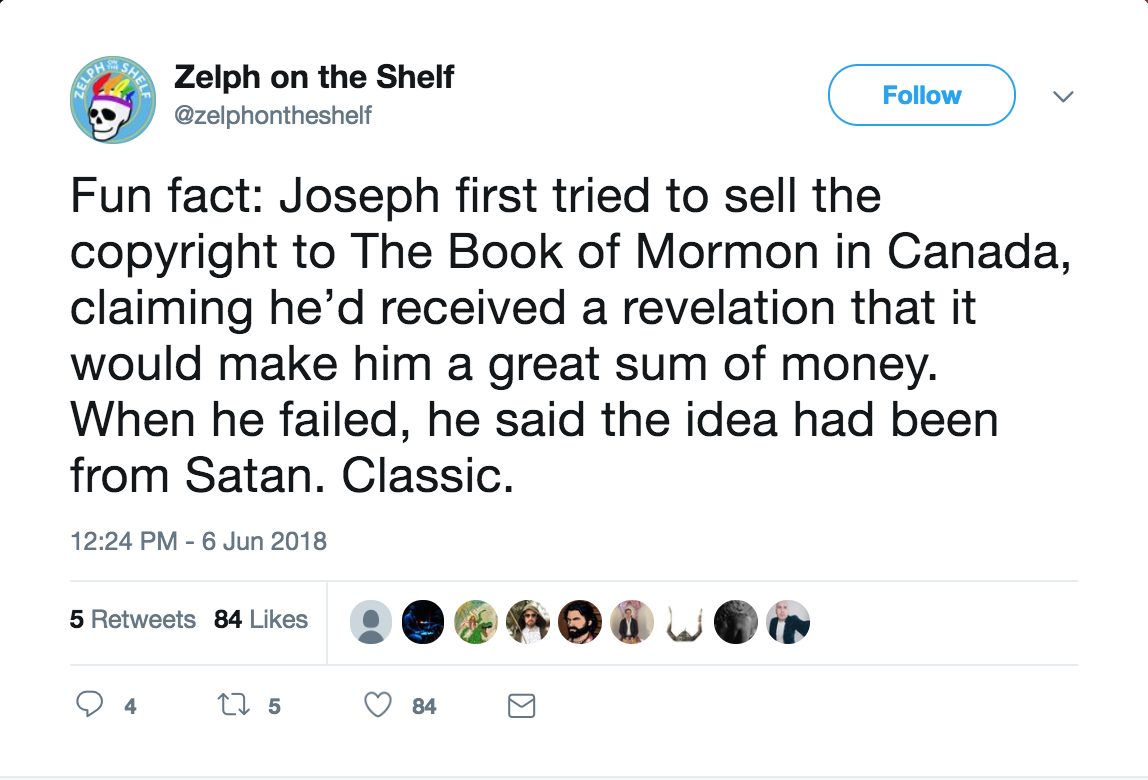Screen dimensions: 1148x780
Task: Open the bald man in dark jacket avatar
Action: pos(788,623)
